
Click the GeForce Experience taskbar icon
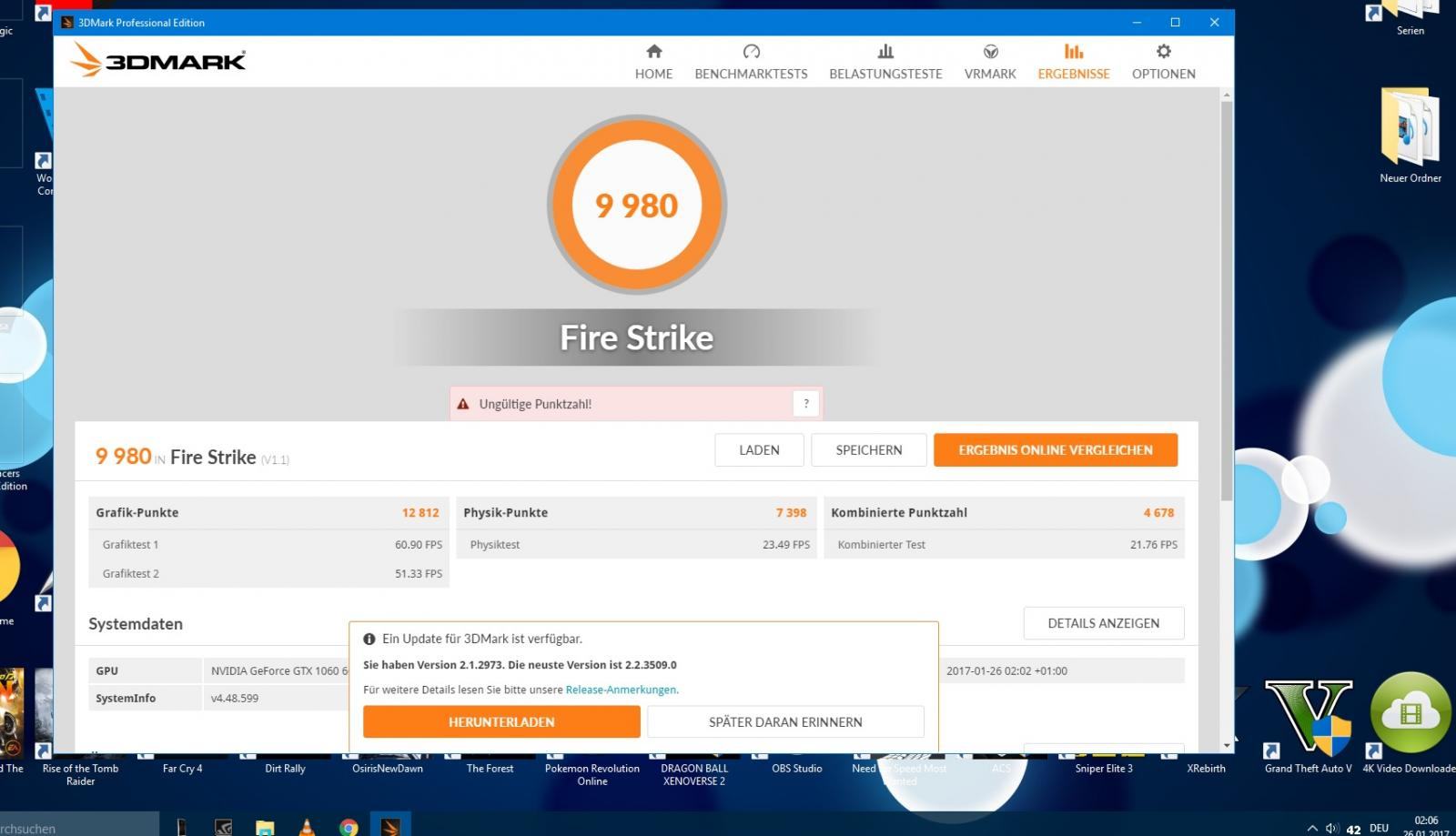click(x=222, y=826)
